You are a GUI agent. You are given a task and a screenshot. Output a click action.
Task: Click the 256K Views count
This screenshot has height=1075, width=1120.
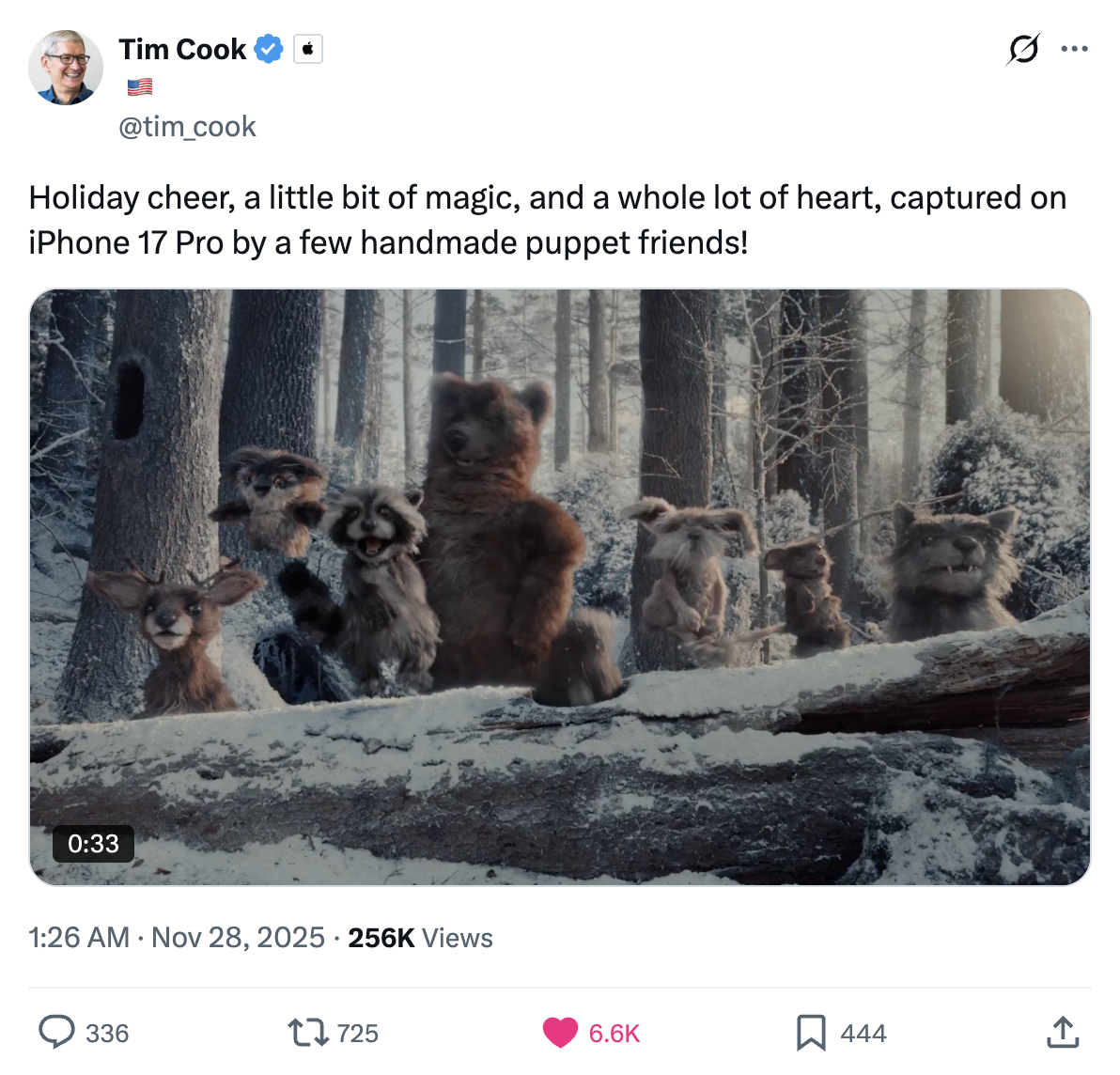coord(420,938)
